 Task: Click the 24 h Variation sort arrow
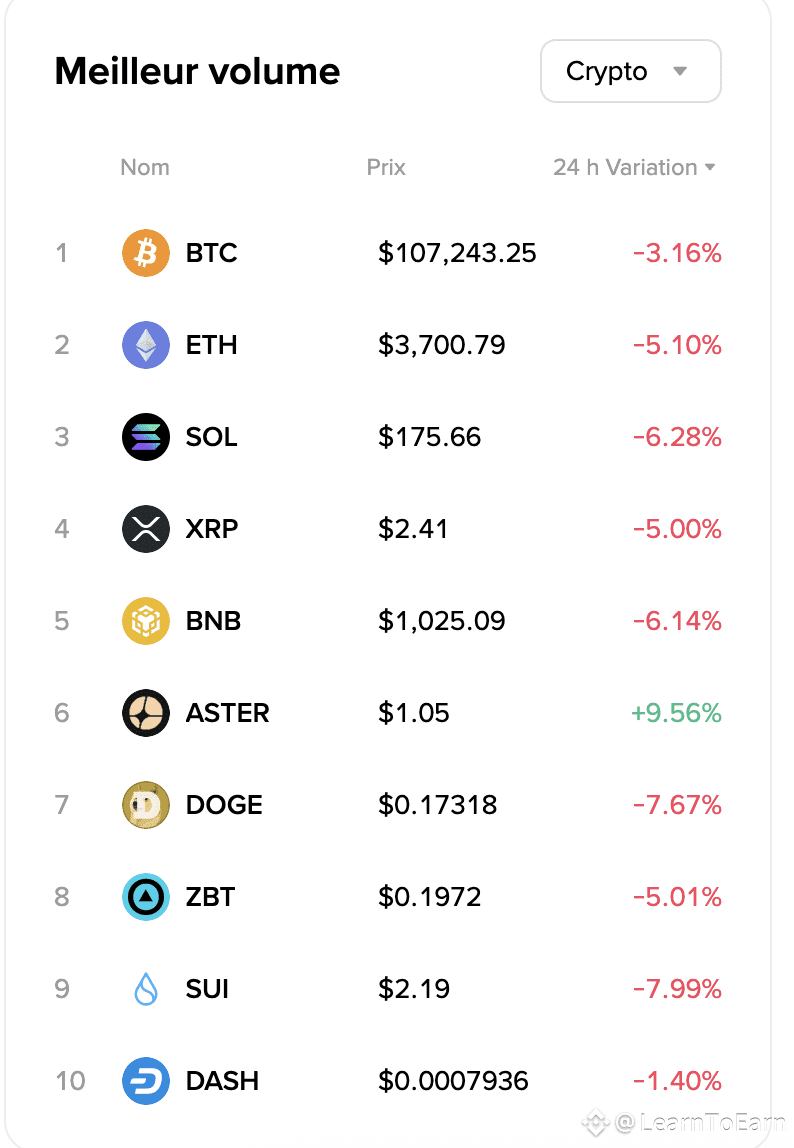[x=710, y=167]
